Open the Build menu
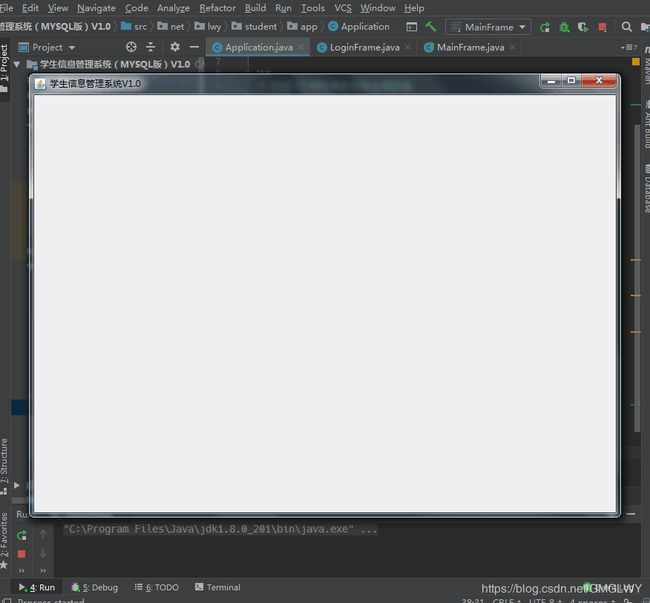The height and width of the screenshot is (603, 650). [x=255, y=8]
